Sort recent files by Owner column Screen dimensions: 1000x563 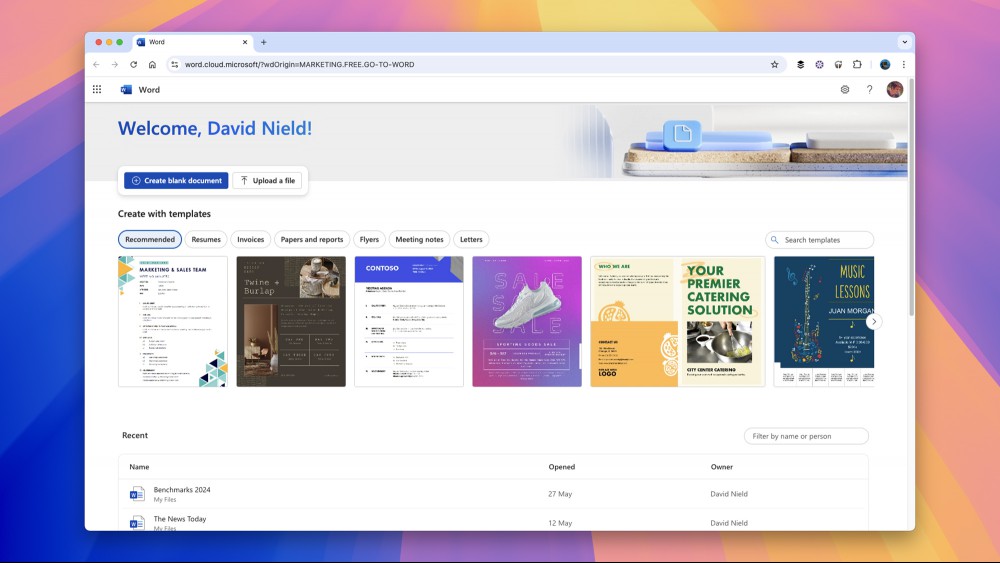[722, 467]
